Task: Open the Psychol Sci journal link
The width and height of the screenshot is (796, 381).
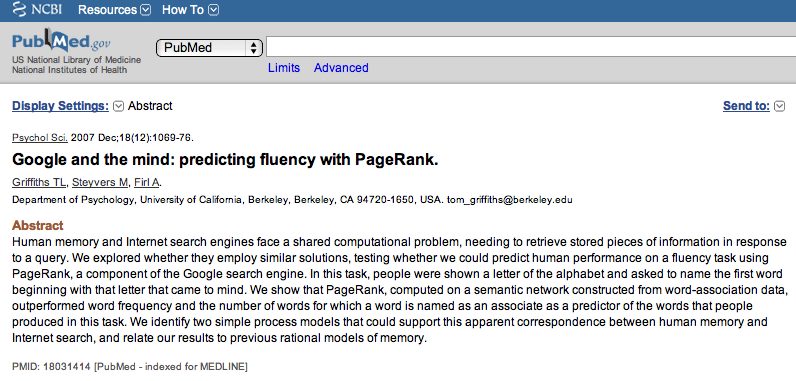Action: click(x=40, y=137)
